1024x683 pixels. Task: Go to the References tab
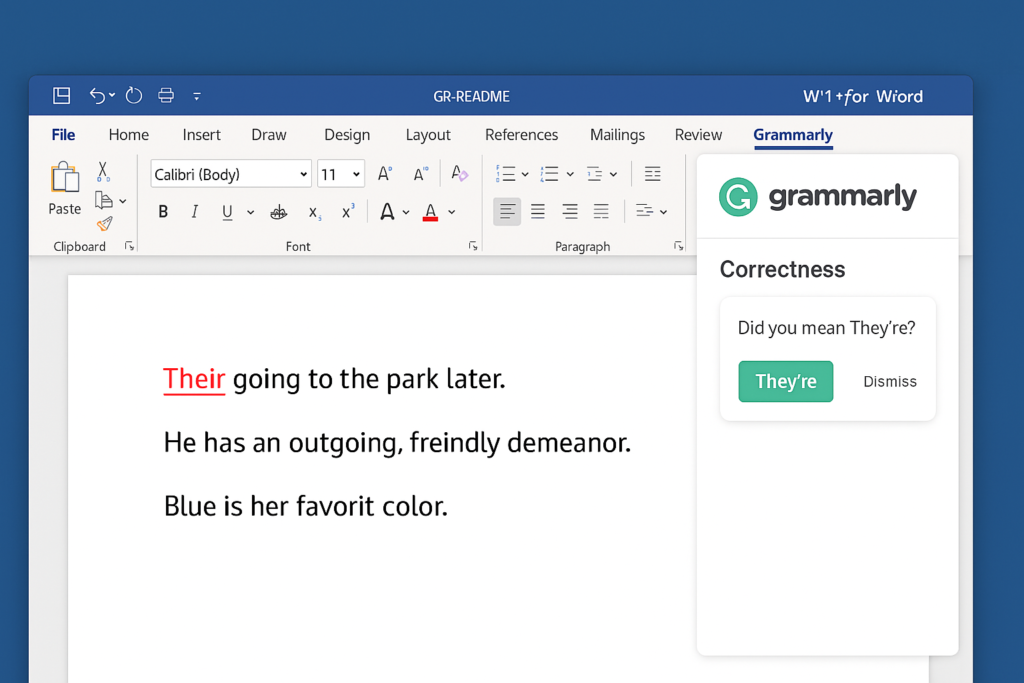521,135
